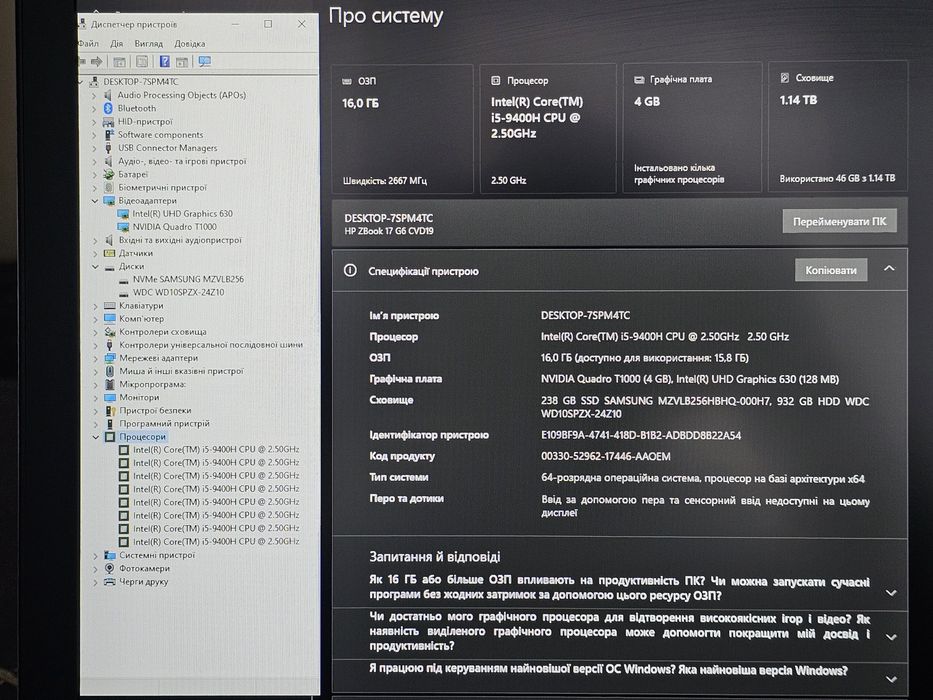933x700 pixels.
Task: Click the Перейменувати ПК button
Action: (840, 221)
